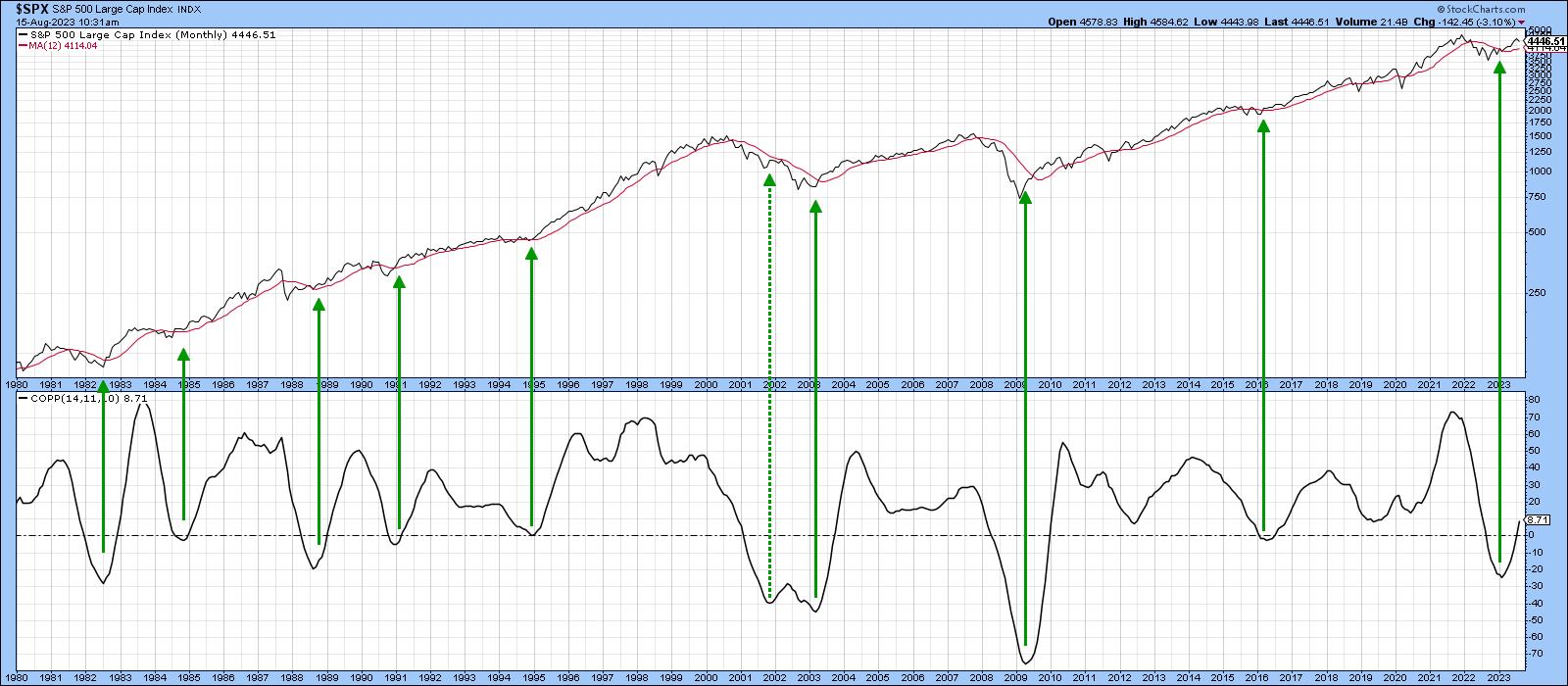The width and height of the screenshot is (1568, 686).
Task: Click the 750 price axis label
Action: click(x=1538, y=197)
